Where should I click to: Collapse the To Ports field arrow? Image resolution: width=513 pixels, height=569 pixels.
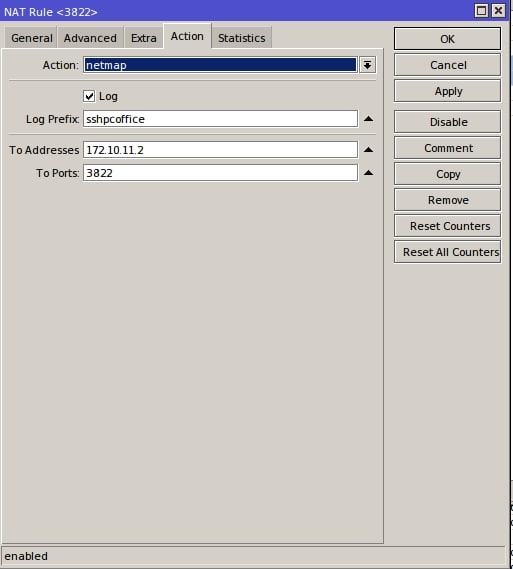[368, 173]
